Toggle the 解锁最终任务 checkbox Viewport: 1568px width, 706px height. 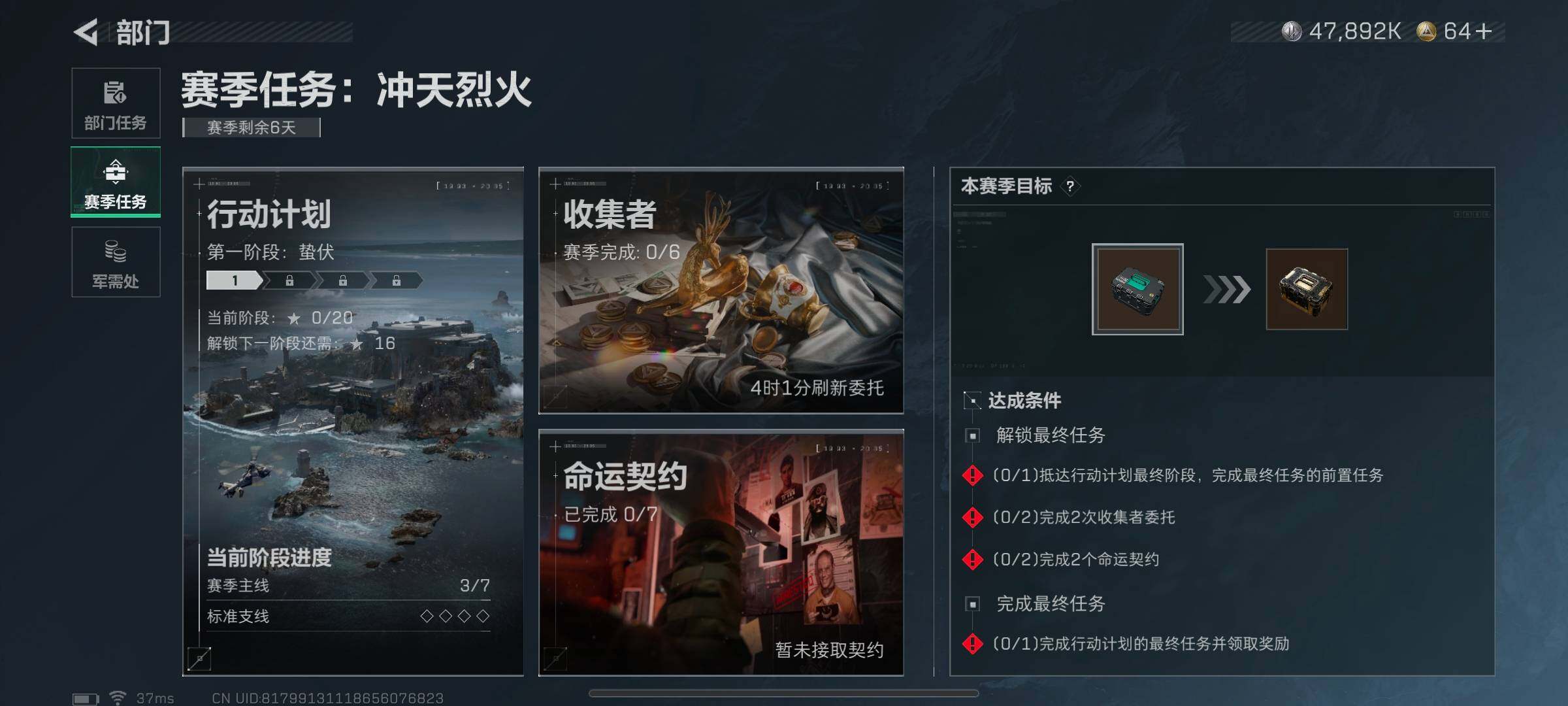(x=973, y=435)
